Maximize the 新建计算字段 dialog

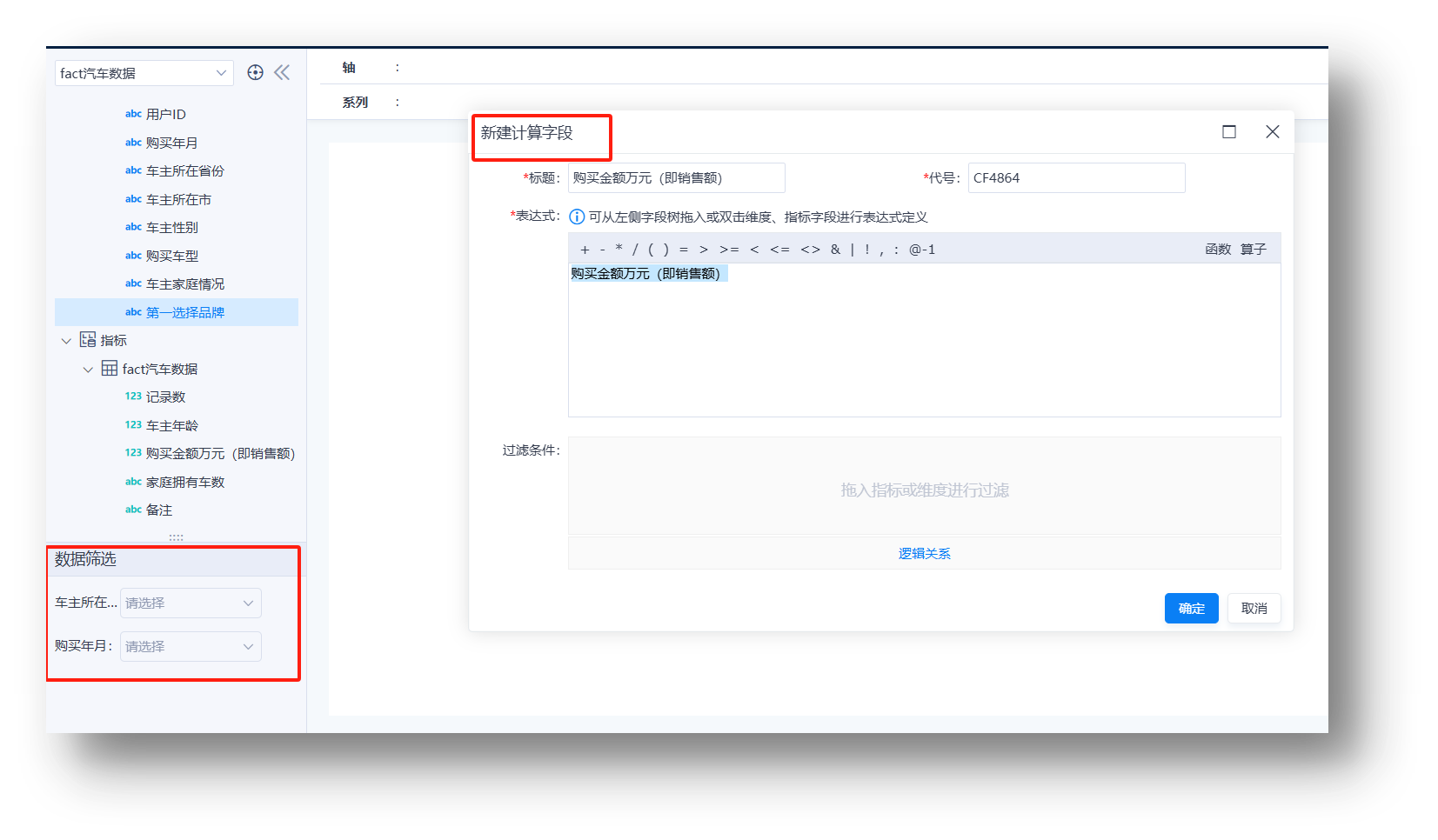click(x=1228, y=132)
